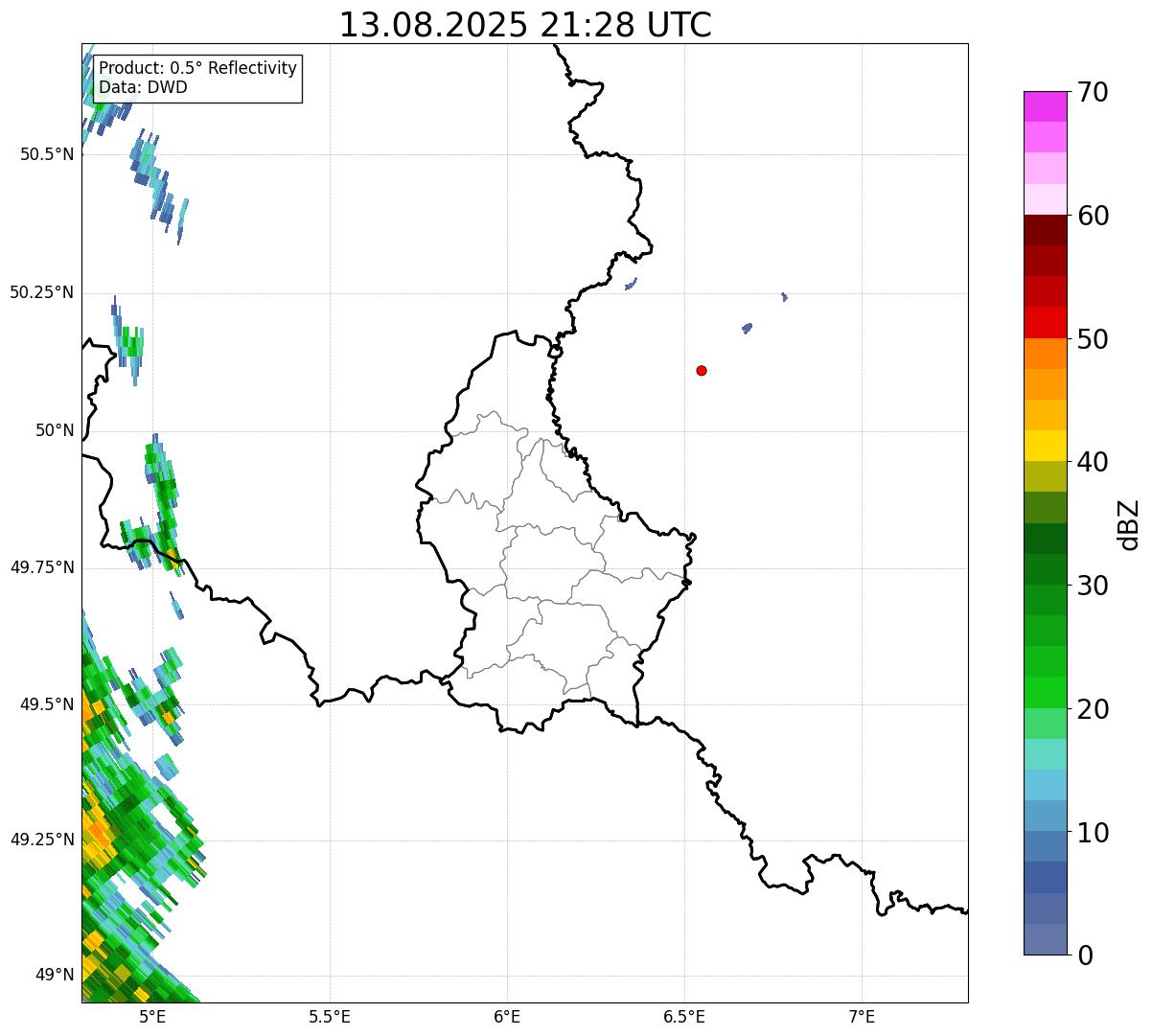Click the red station marker dot
Viewport: 1152px width, 1036px height.
(702, 370)
